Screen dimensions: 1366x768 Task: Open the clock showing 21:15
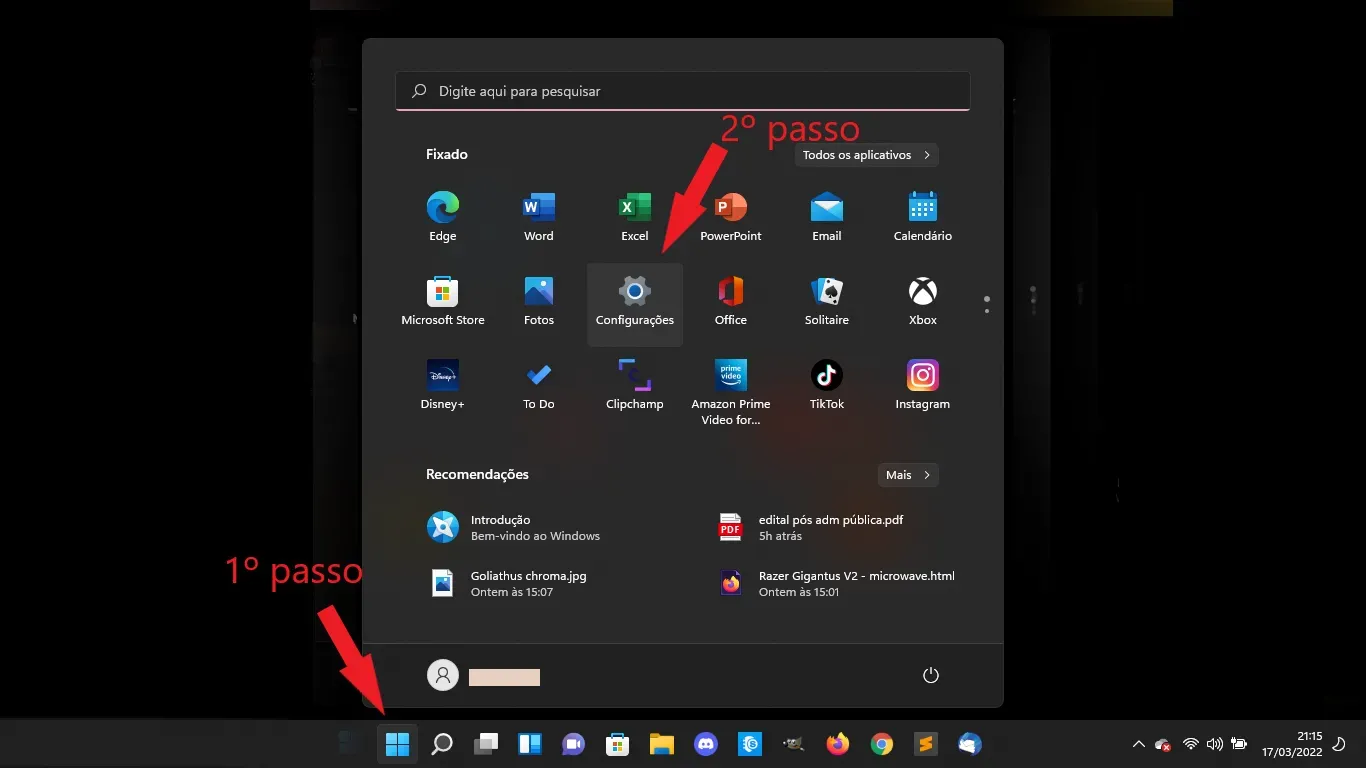[1292, 743]
